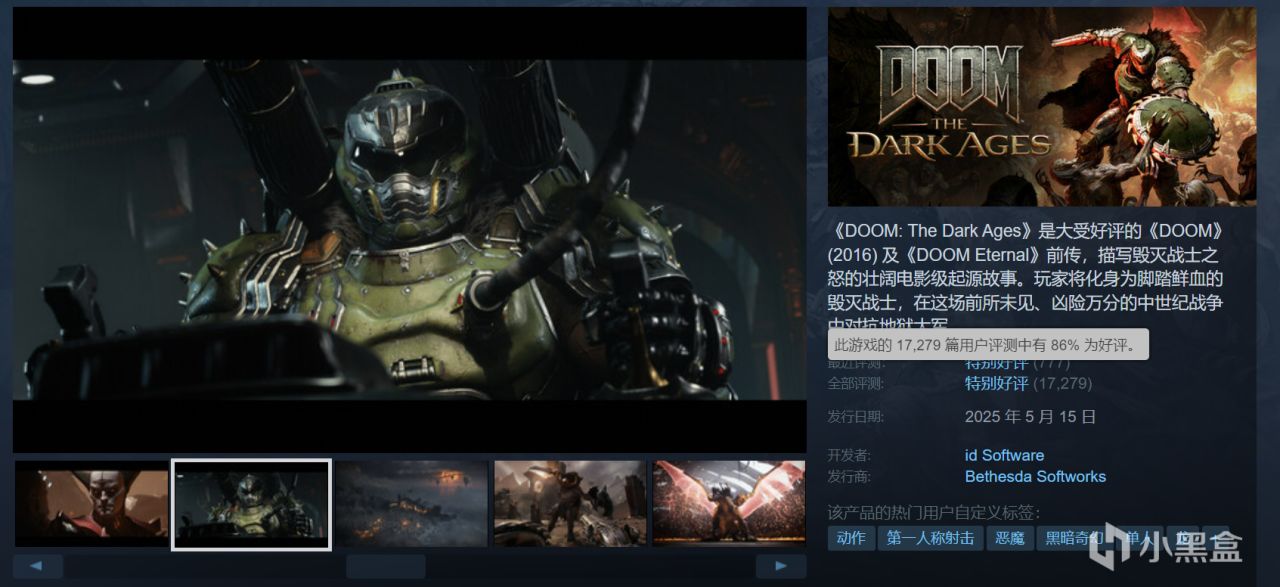The image size is (1280, 587).
Task: Open the id Software developer link
Action: click(x=1004, y=455)
